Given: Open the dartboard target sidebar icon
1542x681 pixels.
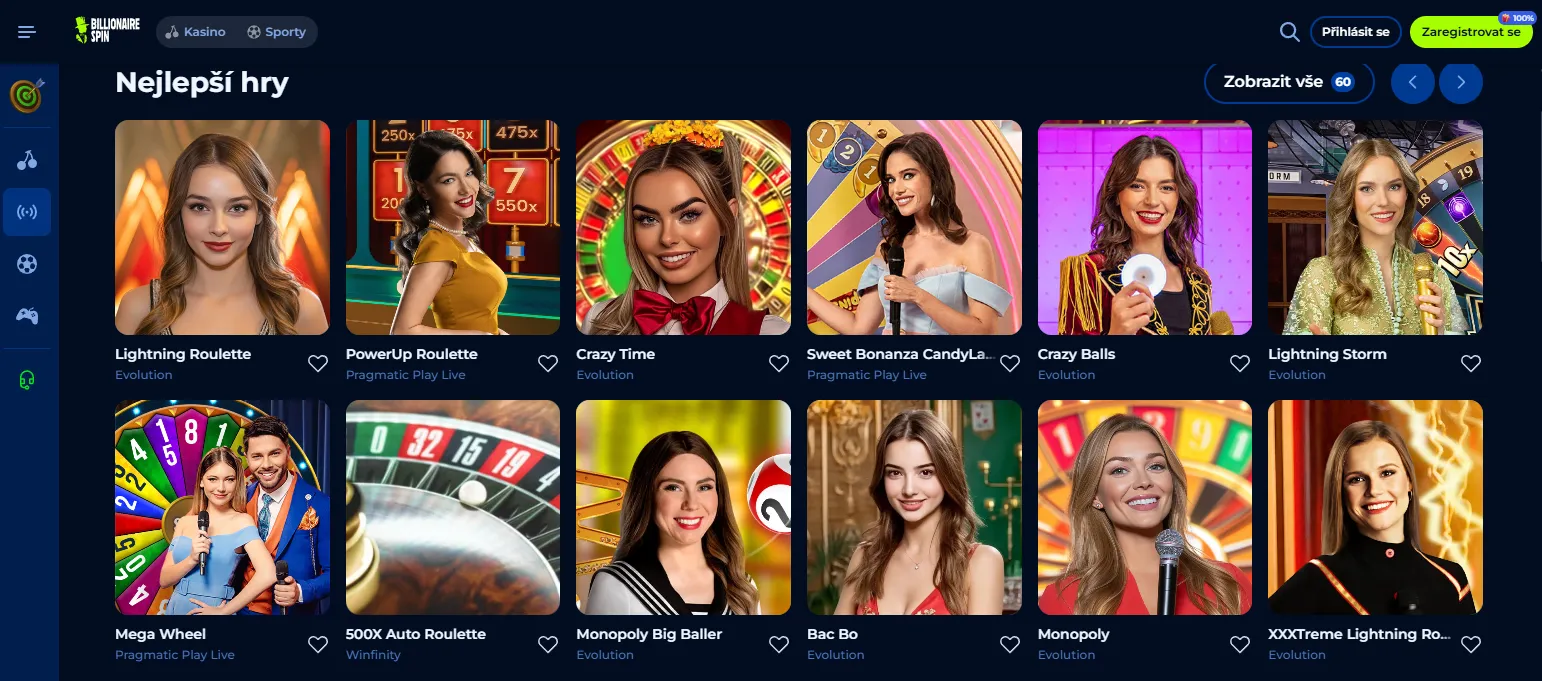Looking at the screenshot, I should 27,96.
